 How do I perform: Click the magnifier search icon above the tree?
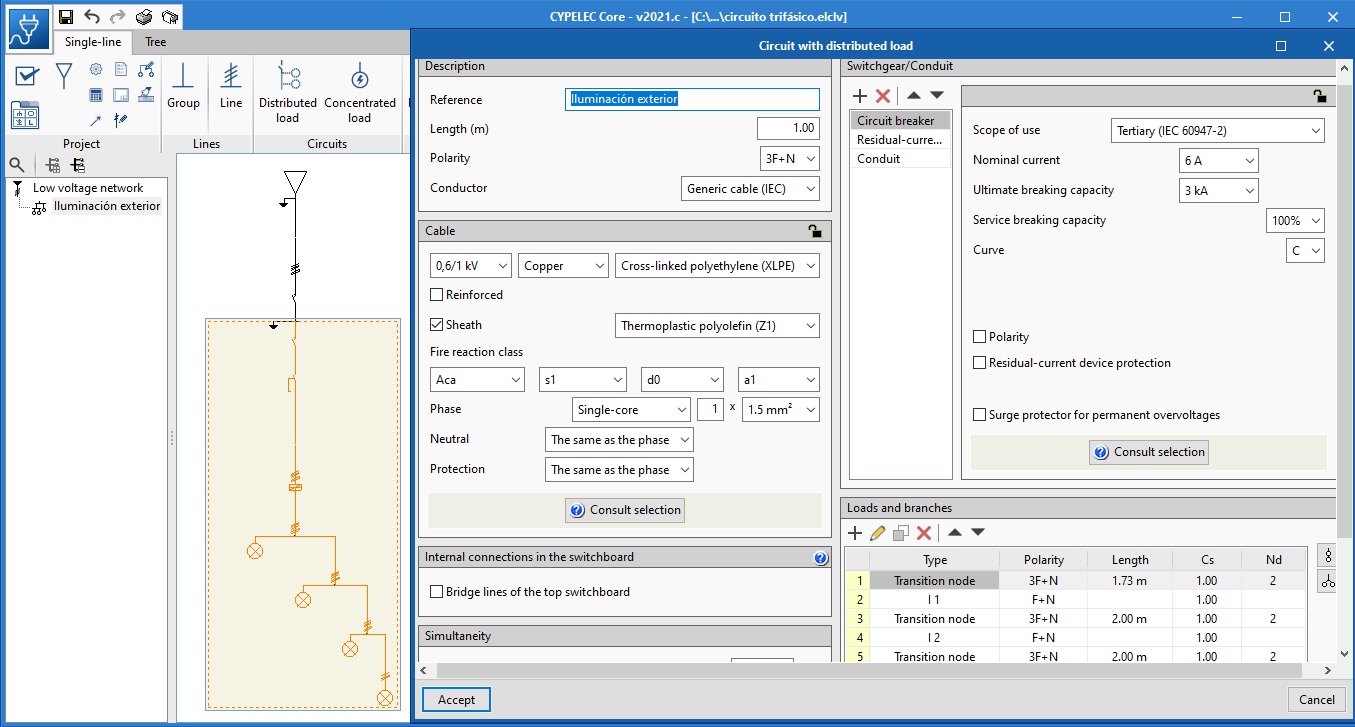point(17,165)
